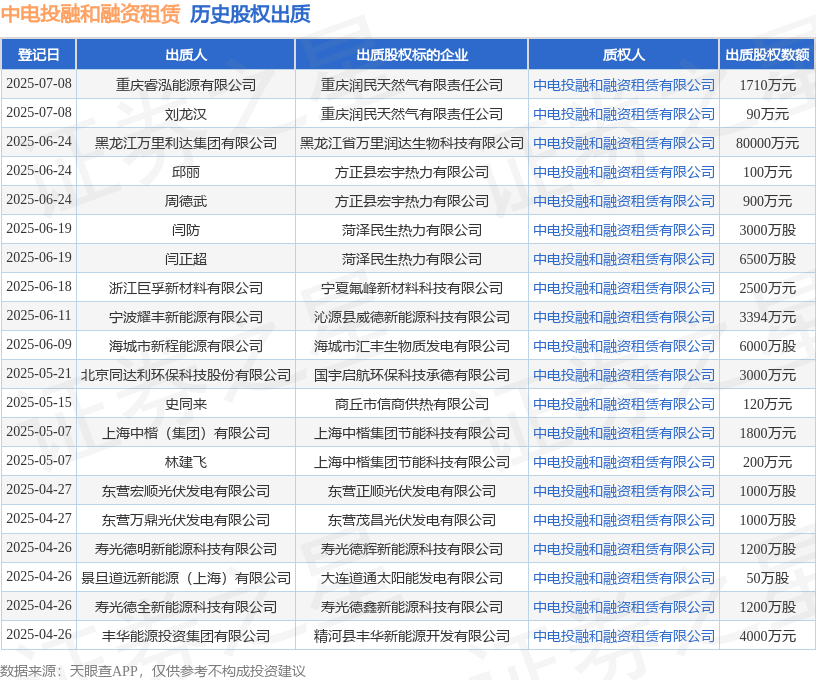The image size is (816, 680).
Task: Click target company 海城市汇丰生物质发电有限公司
Action: (412, 346)
